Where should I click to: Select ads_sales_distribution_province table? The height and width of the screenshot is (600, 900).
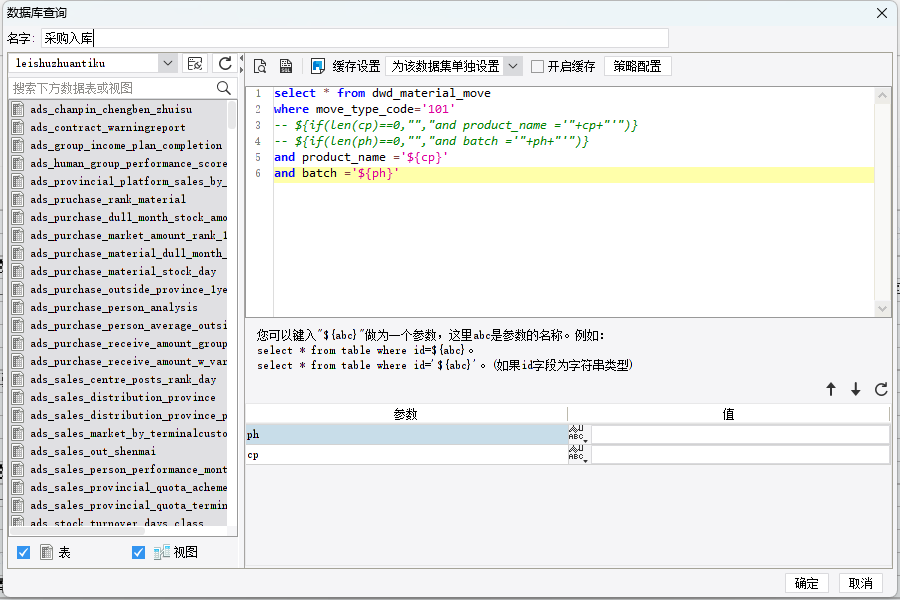pyautogui.click(x=123, y=397)
